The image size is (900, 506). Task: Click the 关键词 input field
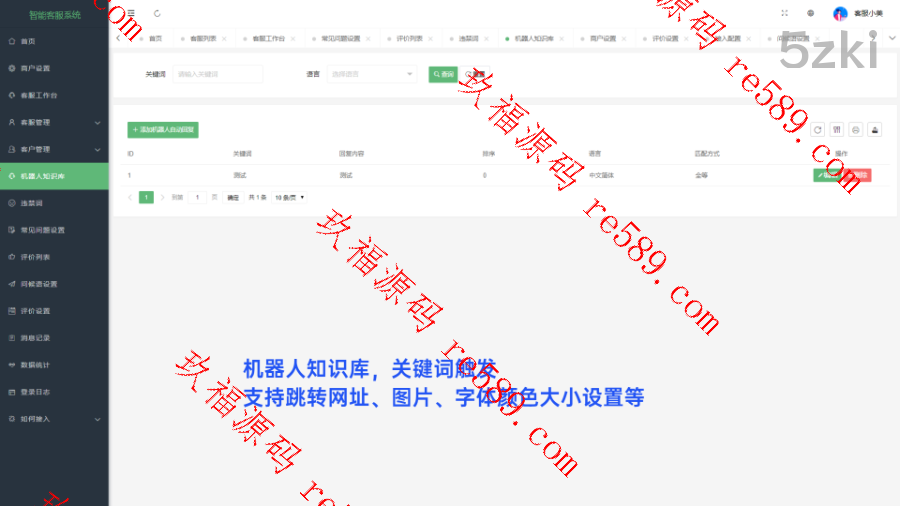218,74
